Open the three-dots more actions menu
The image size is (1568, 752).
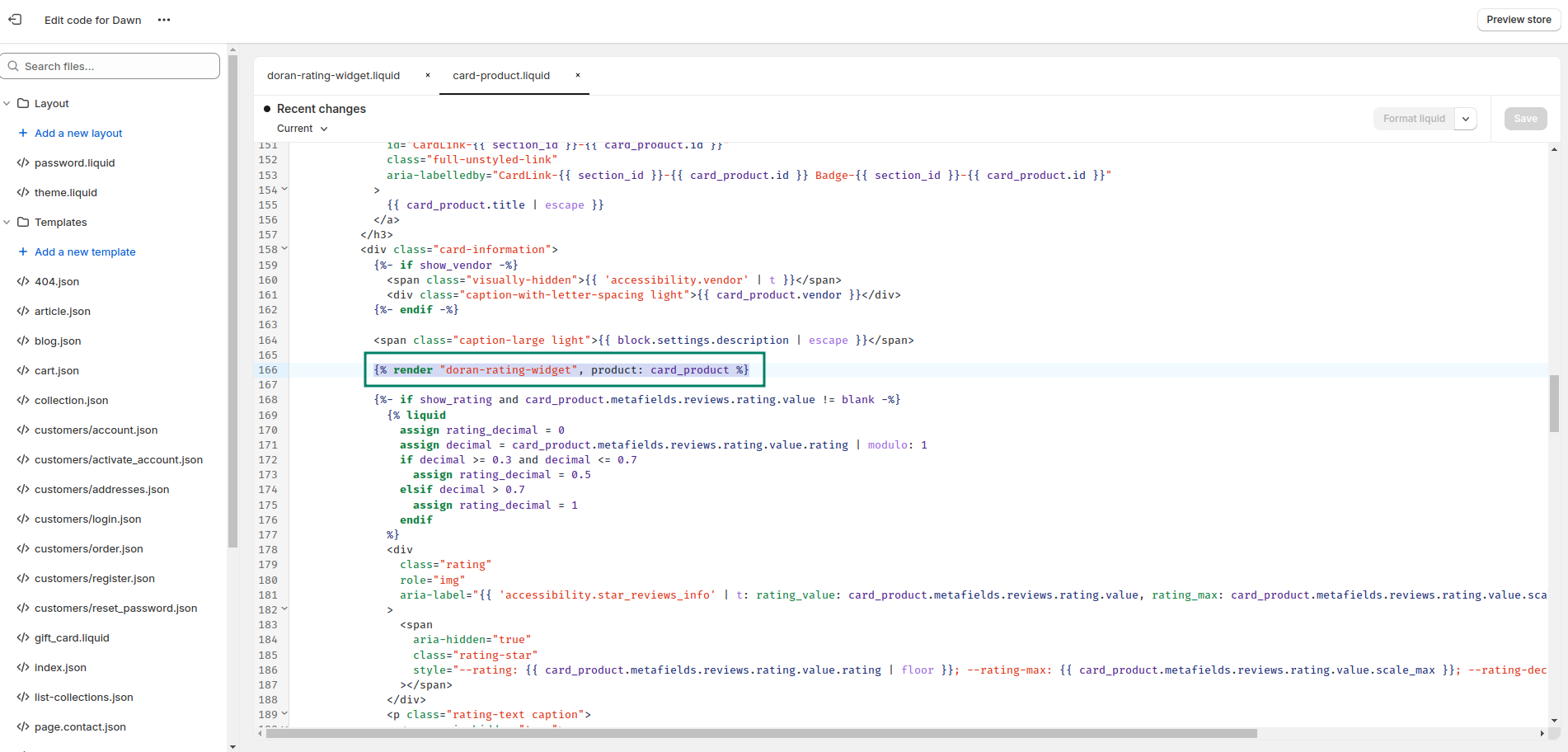click(x=164, y=20)
